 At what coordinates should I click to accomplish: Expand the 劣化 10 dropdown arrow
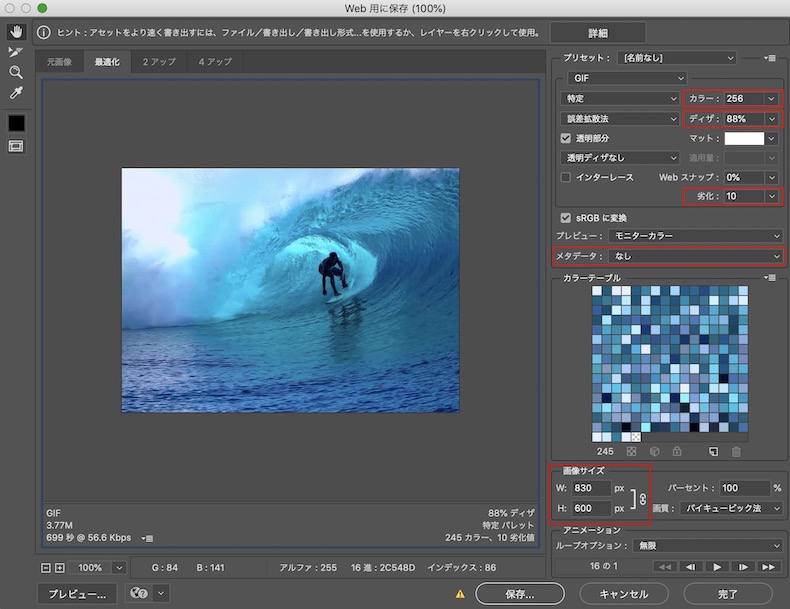click(771, 196)
